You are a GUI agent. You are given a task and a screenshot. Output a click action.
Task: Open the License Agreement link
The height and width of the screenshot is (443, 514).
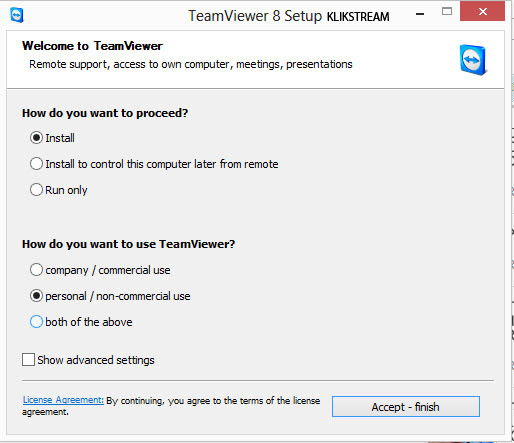click(x=63, y=400)
